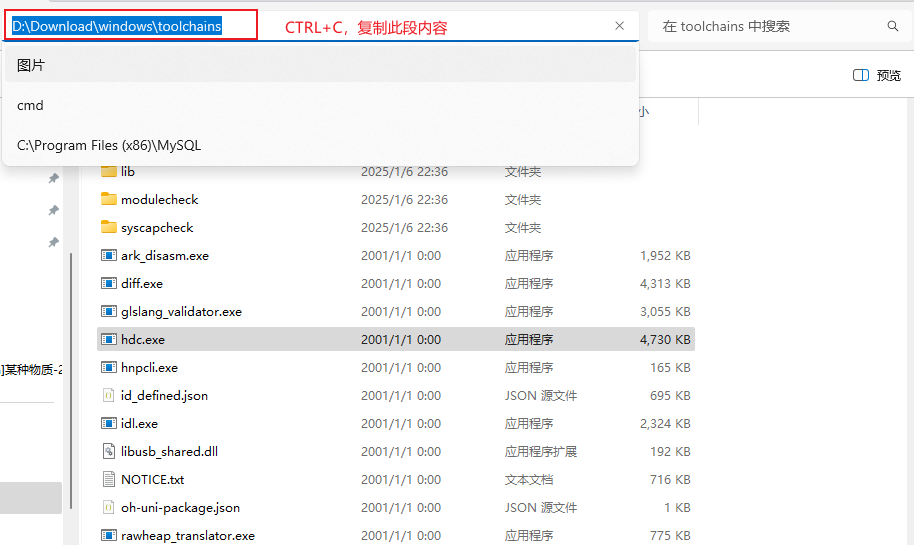The height and width of the screenshot is (545, 914).
Task: Click the hnpcli.exe application icon
Action: 108,367
